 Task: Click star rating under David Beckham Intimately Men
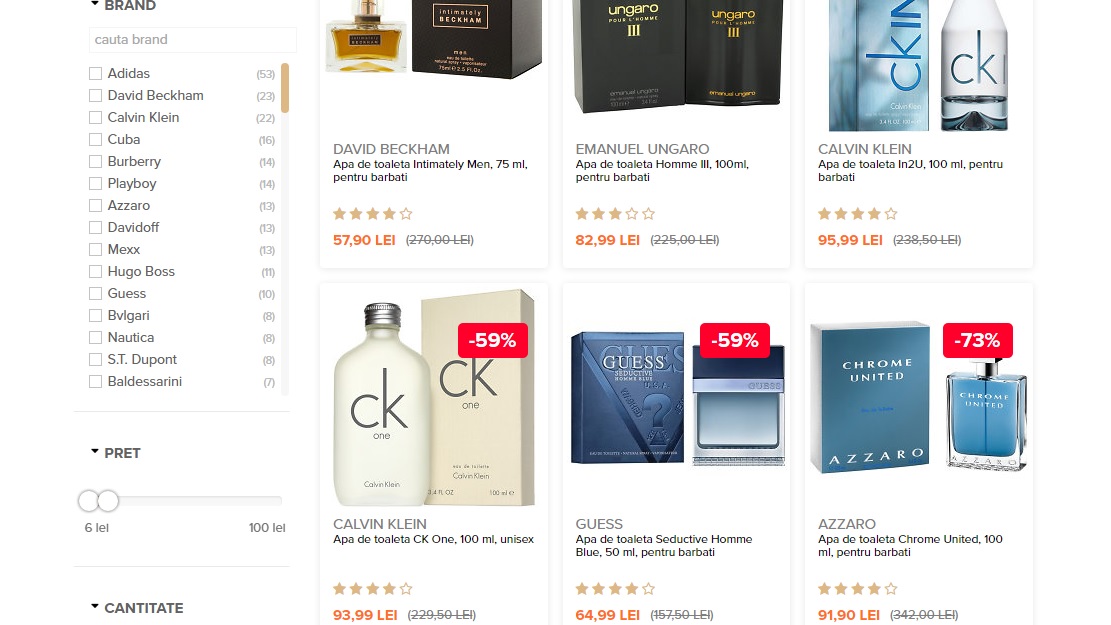pos(373,213)
